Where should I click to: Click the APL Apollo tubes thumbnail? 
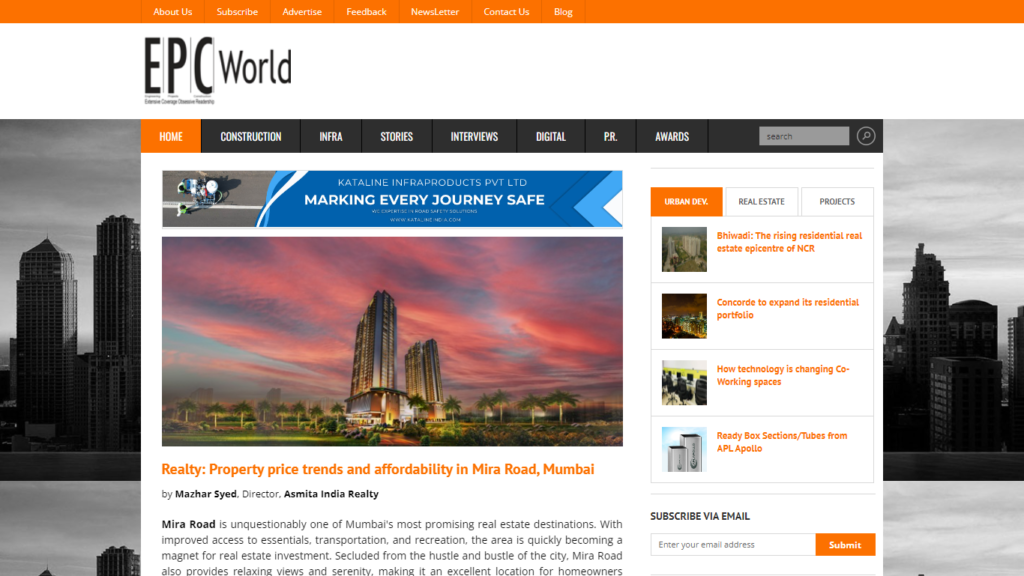[x=684, y=449]
